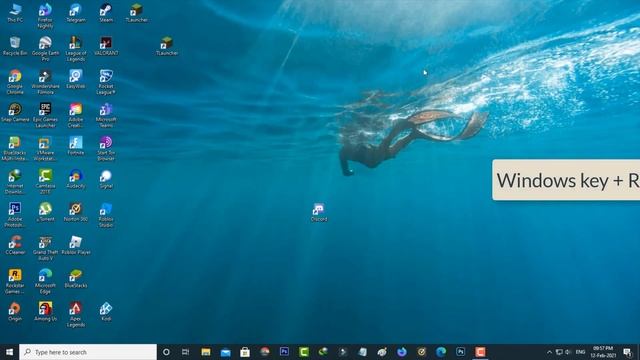Select the EasyWeb desktop shortcut
The width and height of the screenshot is (640, 360).
(x=76, y=79)
